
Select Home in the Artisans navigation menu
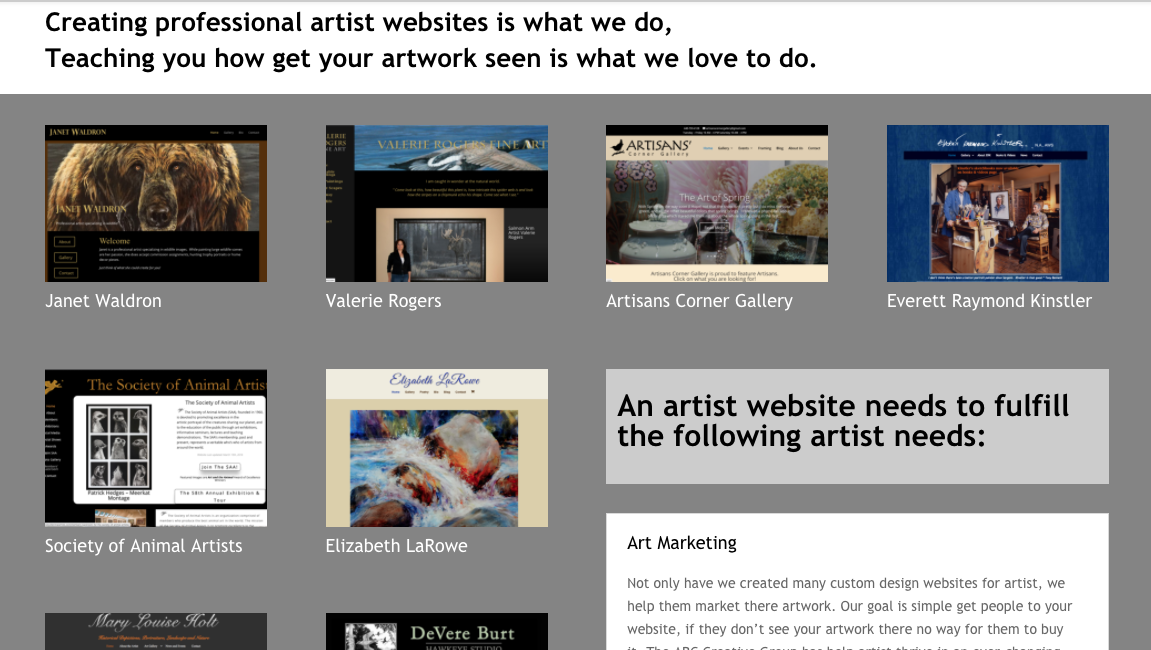pyautogui.click(x=708, y=148)
